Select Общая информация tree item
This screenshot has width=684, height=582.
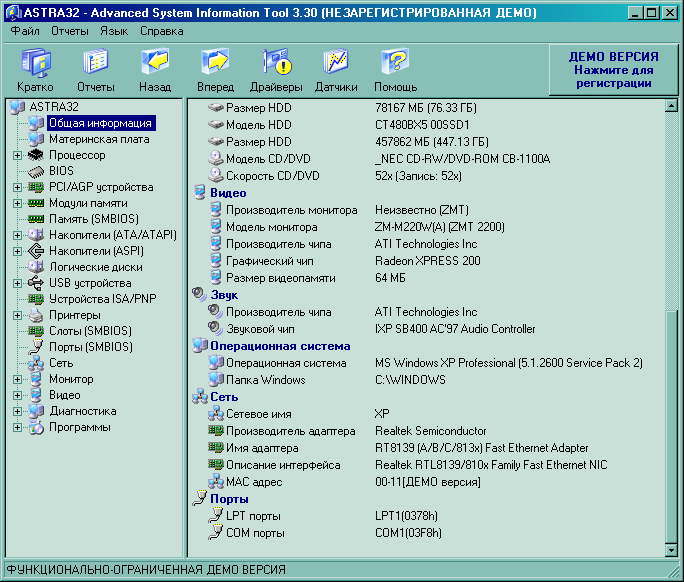coord(101,123)
